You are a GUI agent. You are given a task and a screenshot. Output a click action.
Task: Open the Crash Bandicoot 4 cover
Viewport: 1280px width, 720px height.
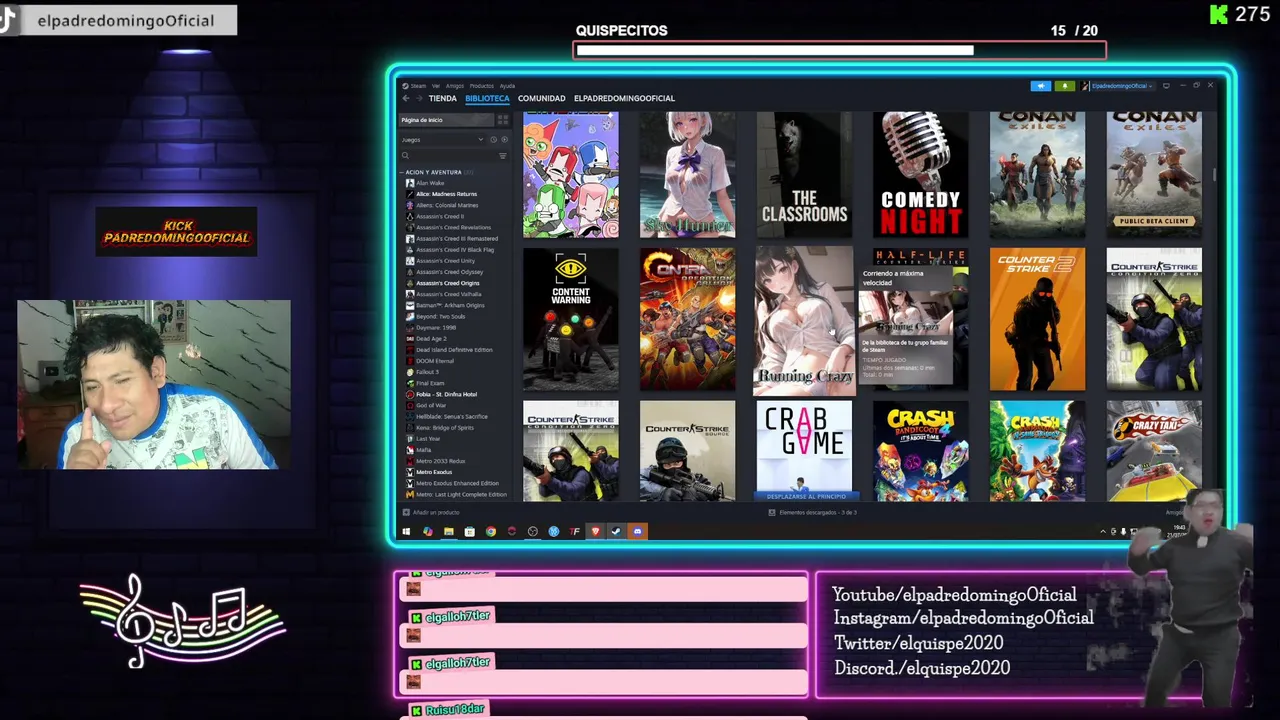click(x=921, y=451)
